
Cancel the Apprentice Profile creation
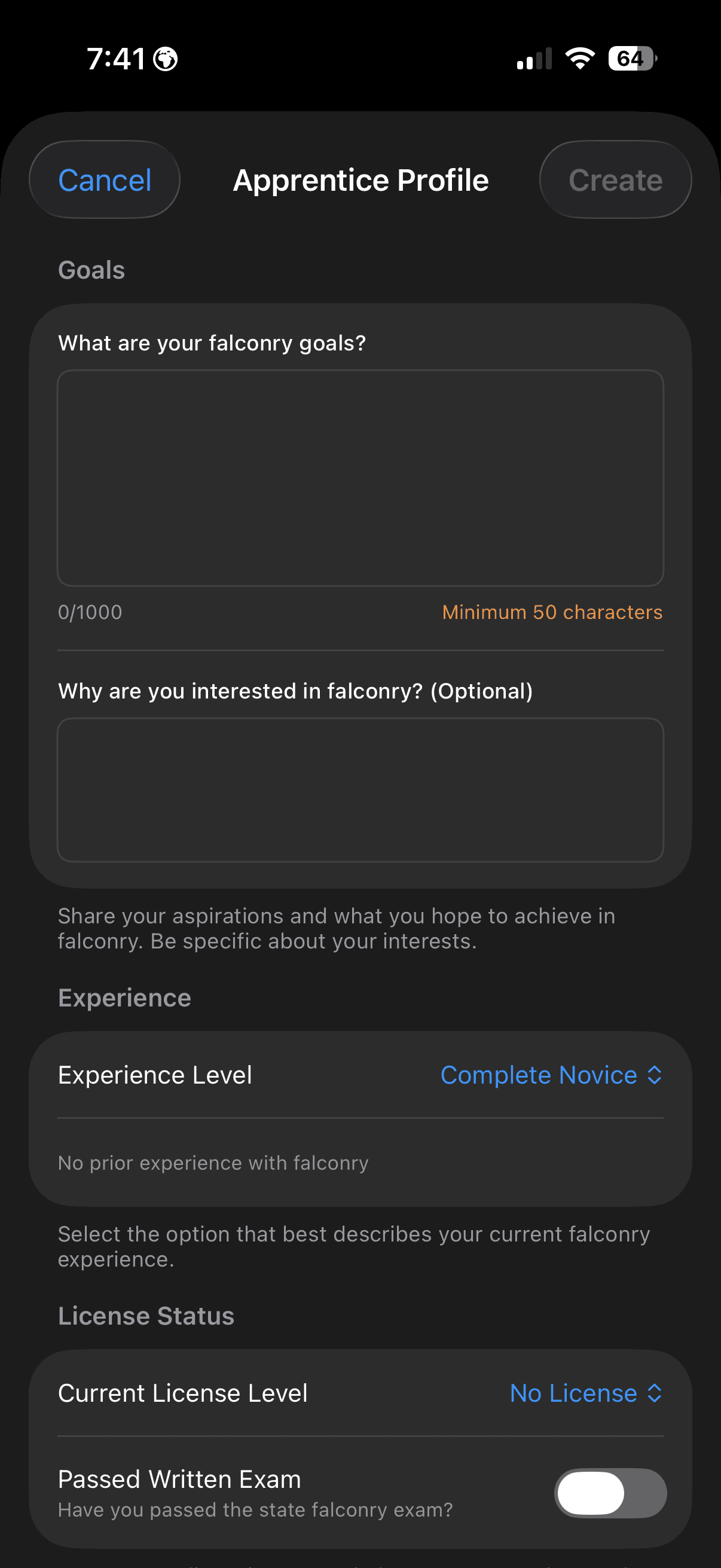(104, 179)
